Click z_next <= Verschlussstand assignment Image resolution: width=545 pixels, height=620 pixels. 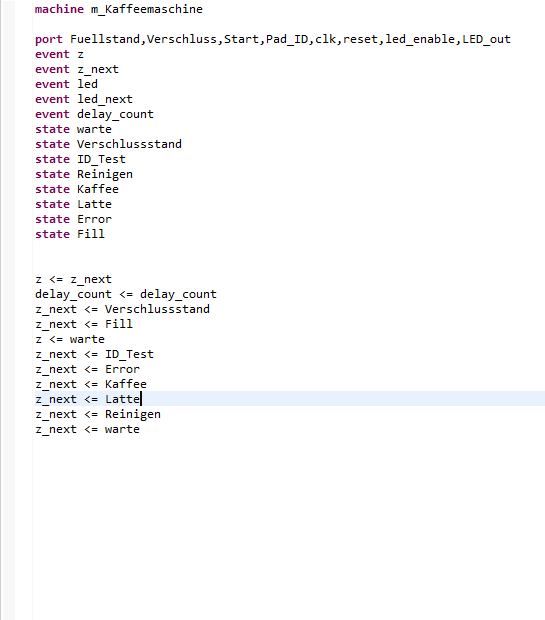click(122, 309)
